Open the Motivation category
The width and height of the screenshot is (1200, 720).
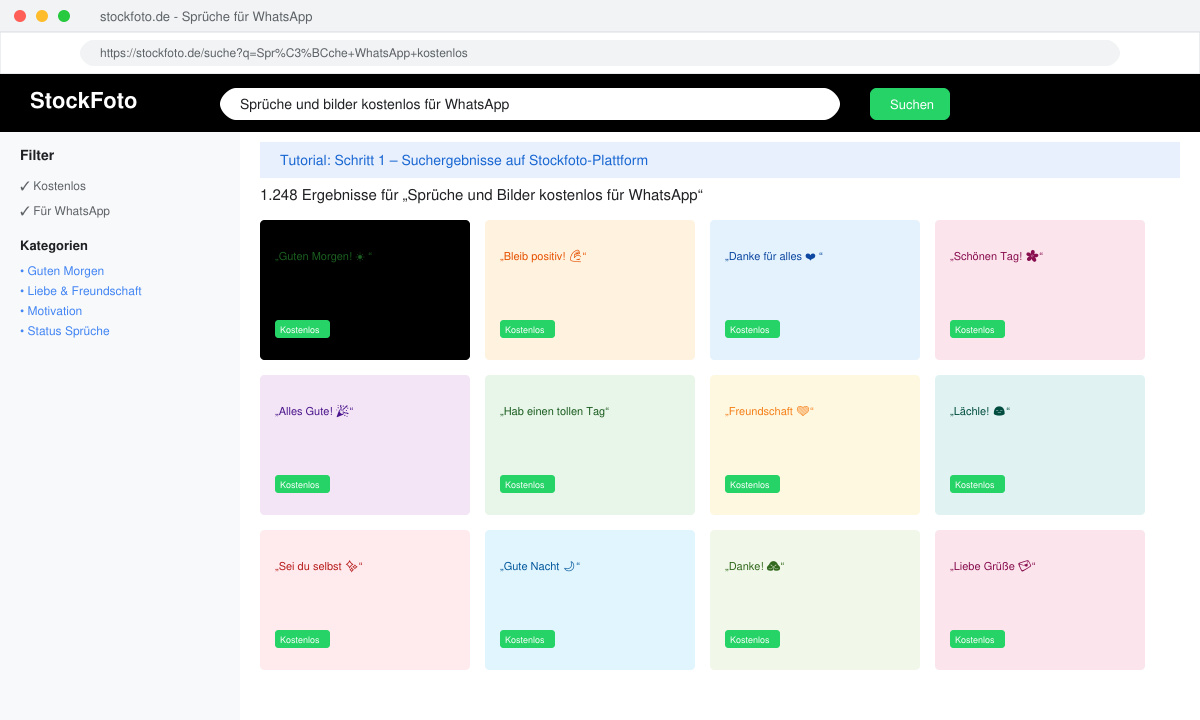coord(51,311)
